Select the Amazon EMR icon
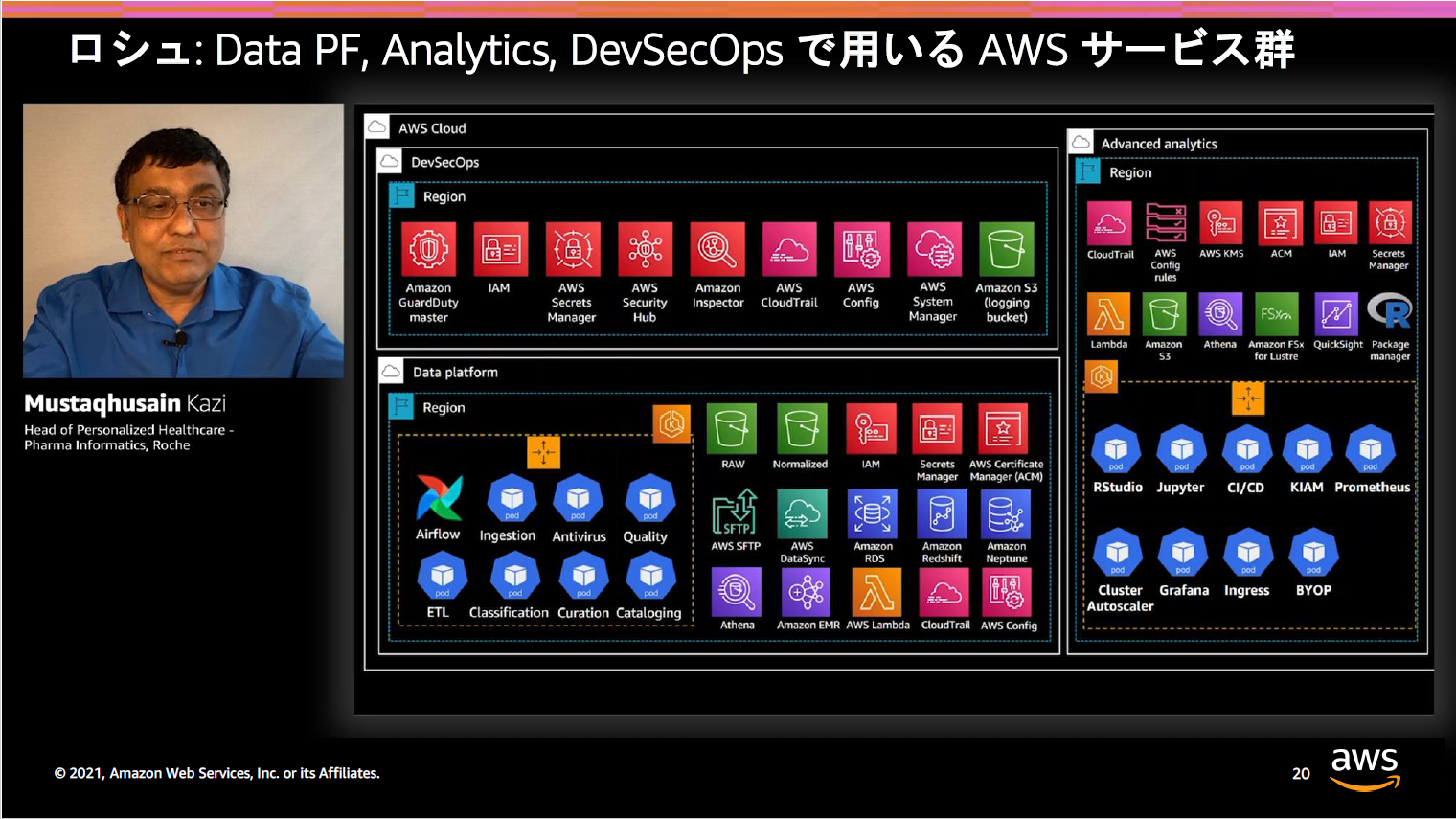Image resolution: width=1456 pixels, height=819 pixels. tap(807, 592)
